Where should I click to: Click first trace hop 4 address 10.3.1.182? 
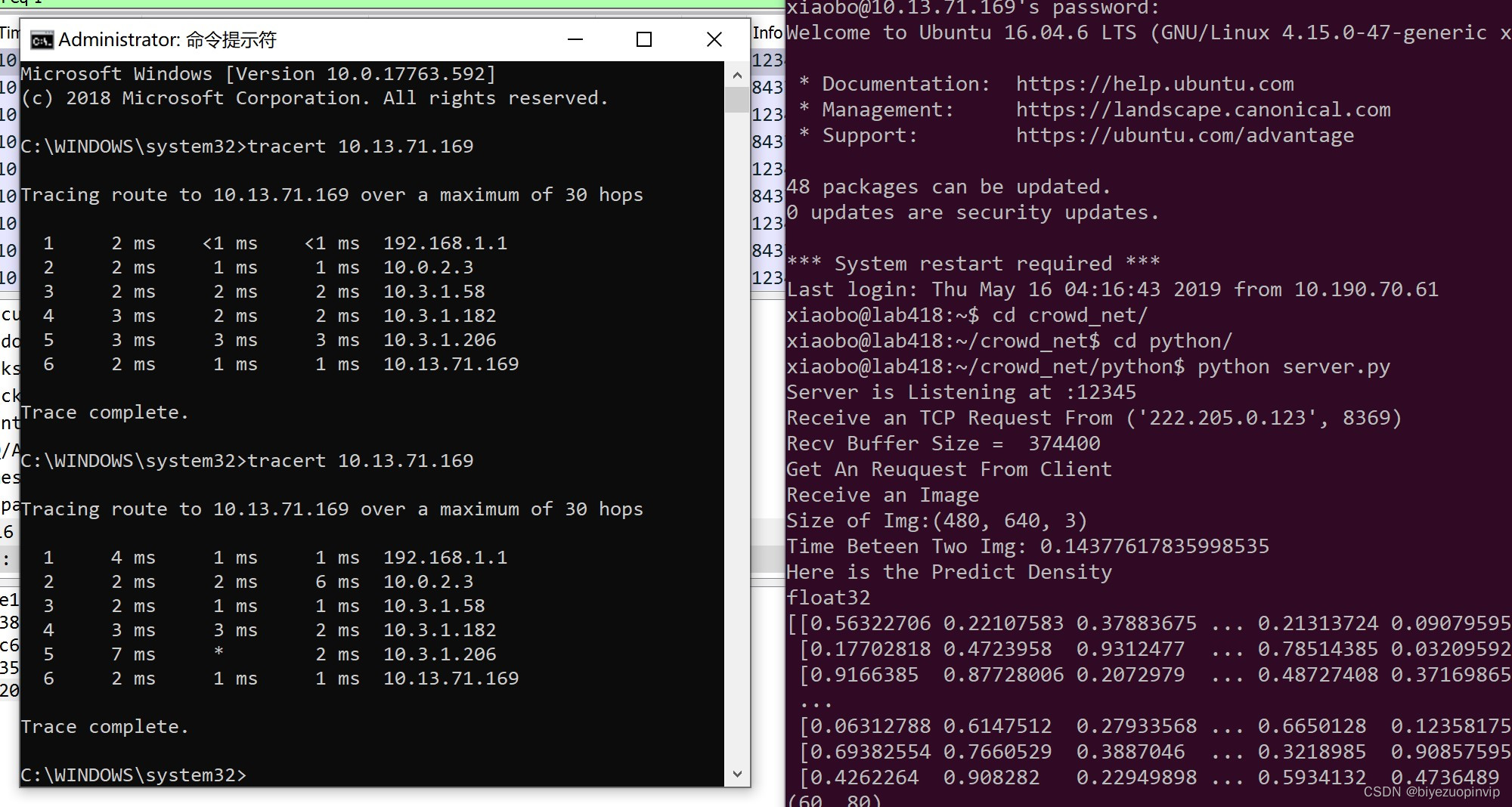(x=440, y=315)
